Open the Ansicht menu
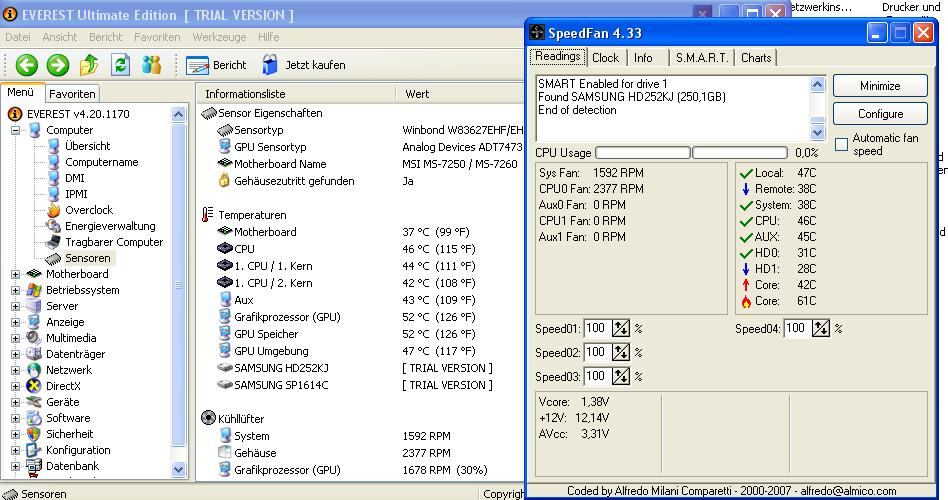Image resolution: width=948 pixels, height=500 pixels. click(x=59, y=37)
